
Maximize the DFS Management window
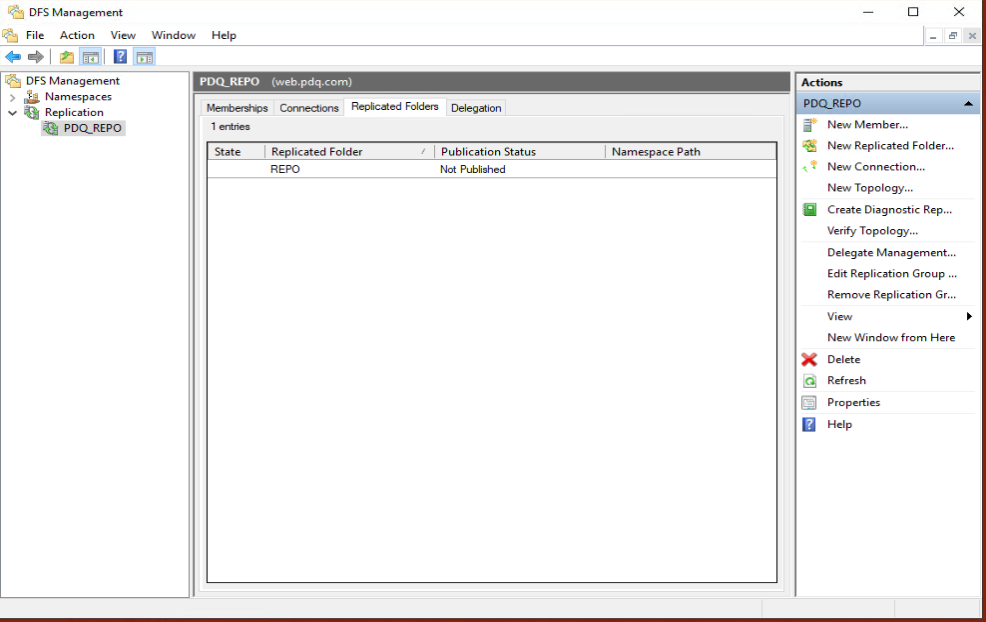click(x=913, y=12)
